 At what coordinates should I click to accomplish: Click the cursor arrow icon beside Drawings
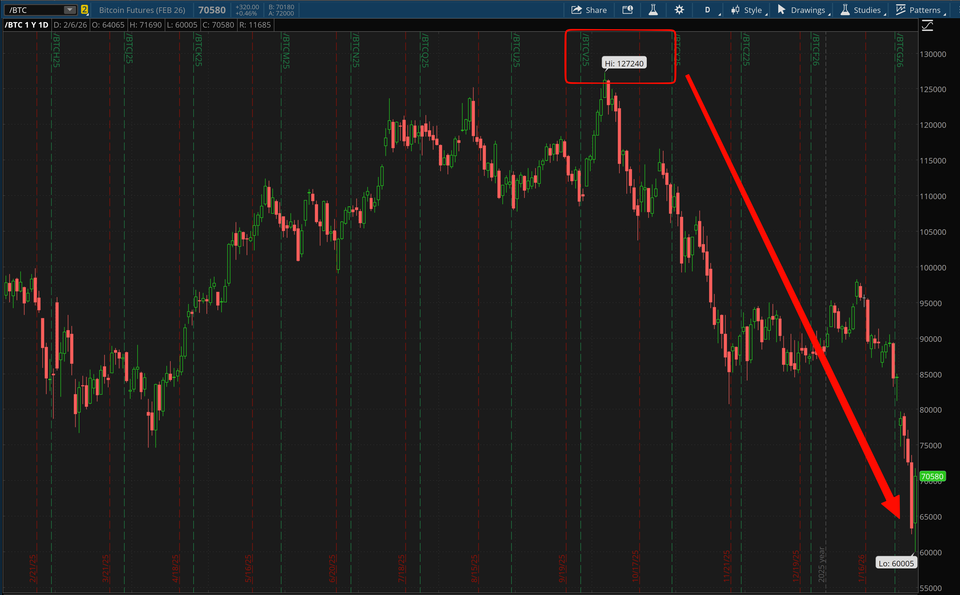pyautogui.click(x=781, y=10)
